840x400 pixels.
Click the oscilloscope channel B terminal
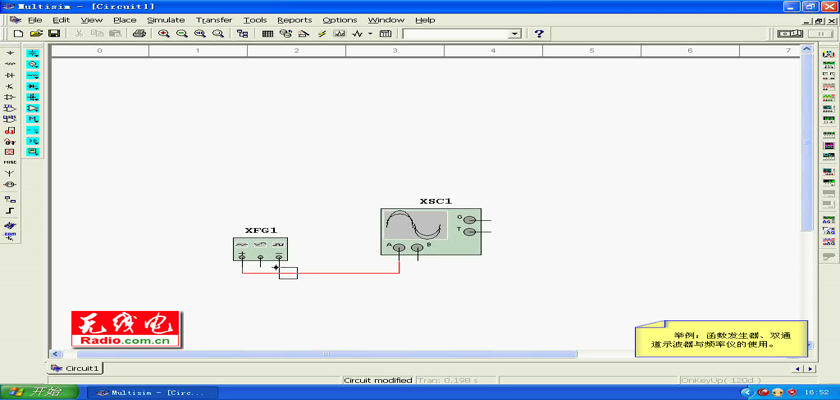point(417,247)
